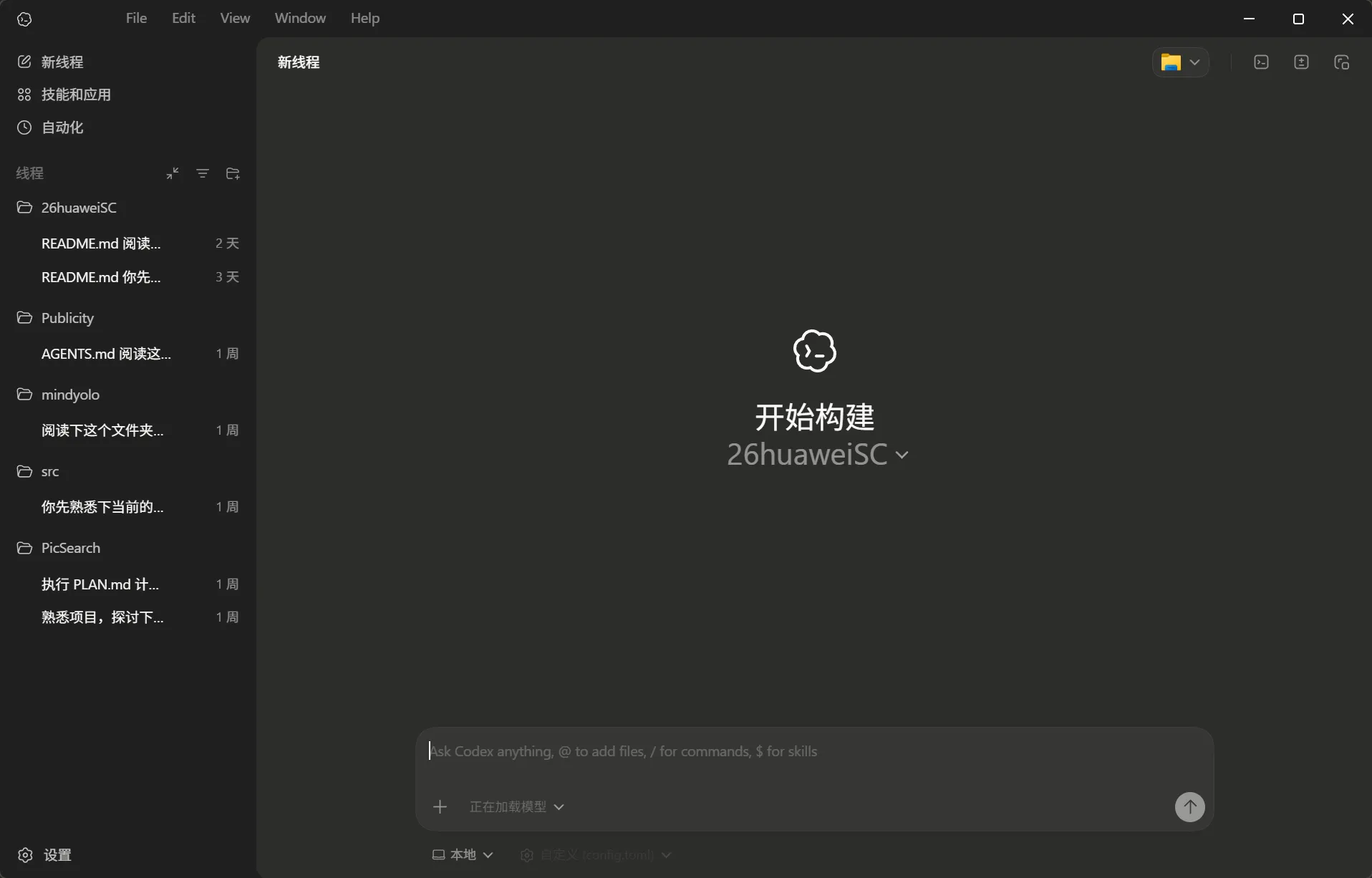The height and width of the screenshot is (878, 1372).
Task: Open the folder dropdown in the header
Action: click(1180, 62)
